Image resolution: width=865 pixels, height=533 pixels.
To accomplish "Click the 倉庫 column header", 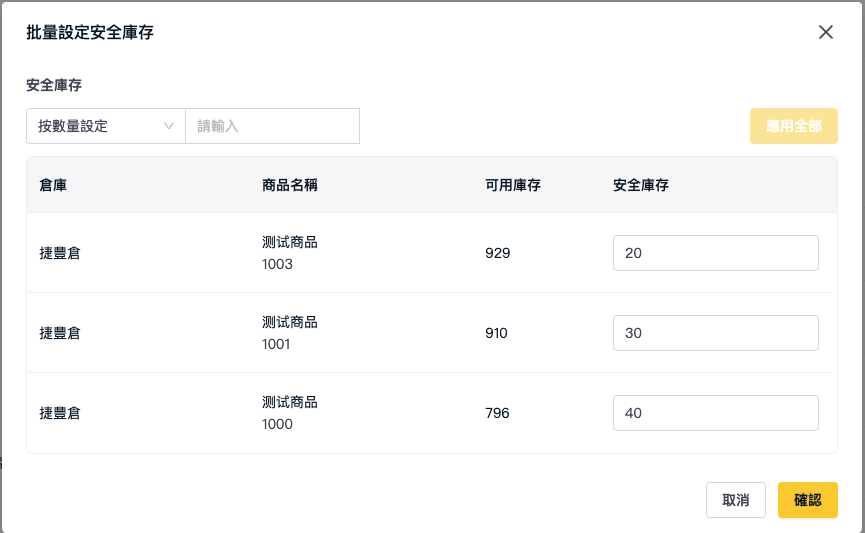I will click(53, 185).
